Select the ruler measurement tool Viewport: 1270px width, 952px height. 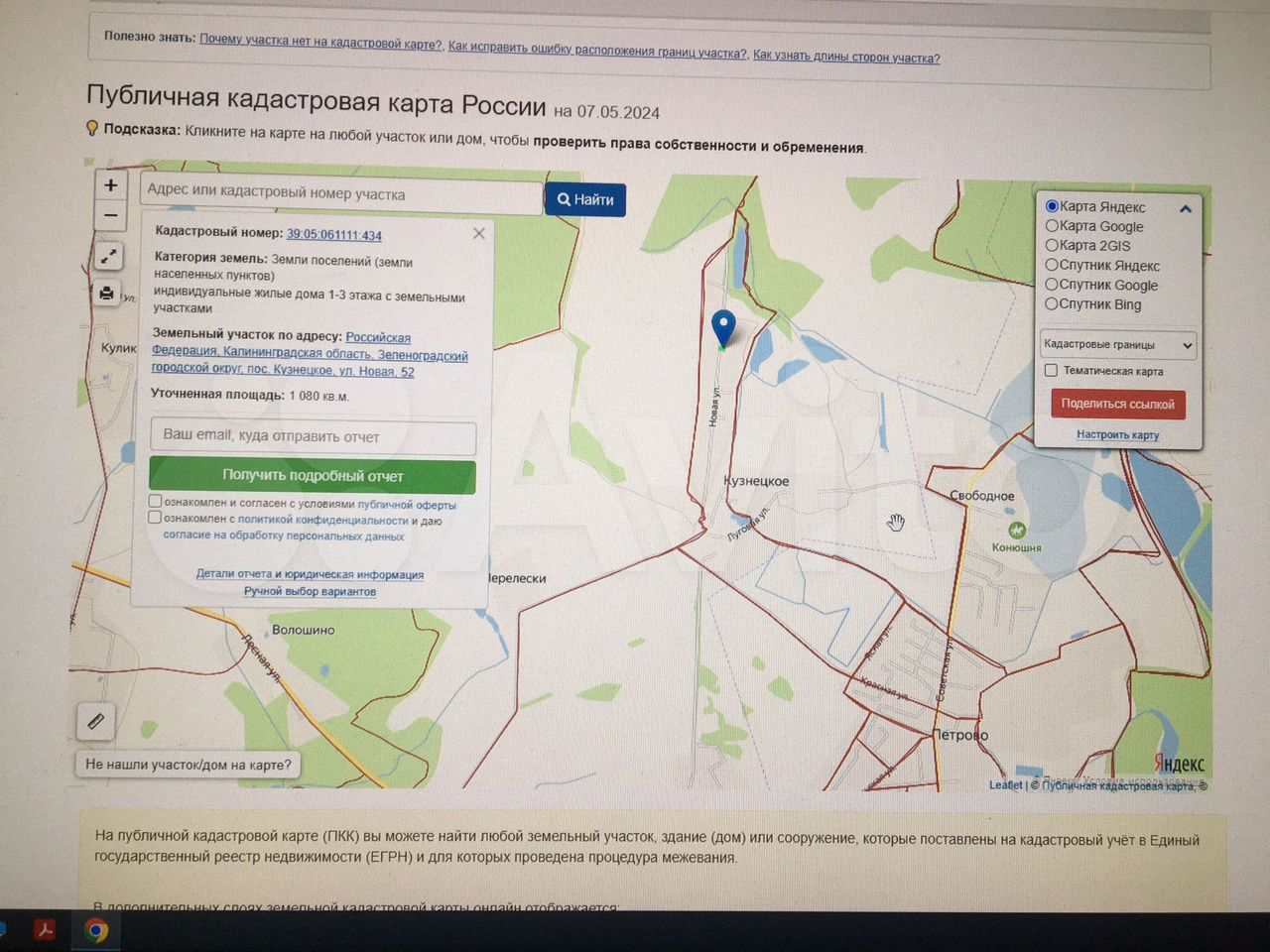[x=96, y=721]
